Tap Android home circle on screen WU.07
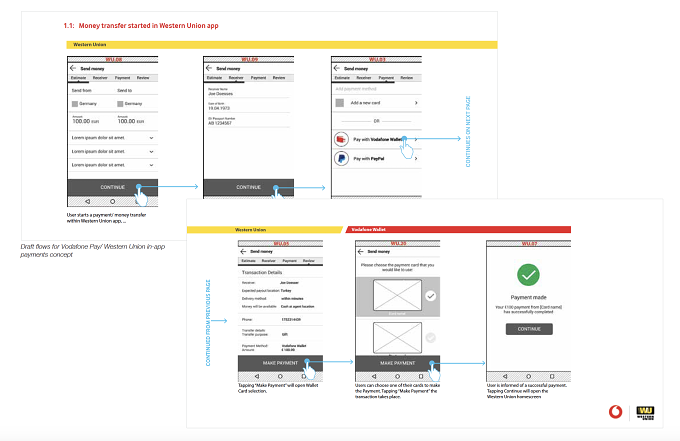This screenshot has height=441, width=680. [528, 376]
